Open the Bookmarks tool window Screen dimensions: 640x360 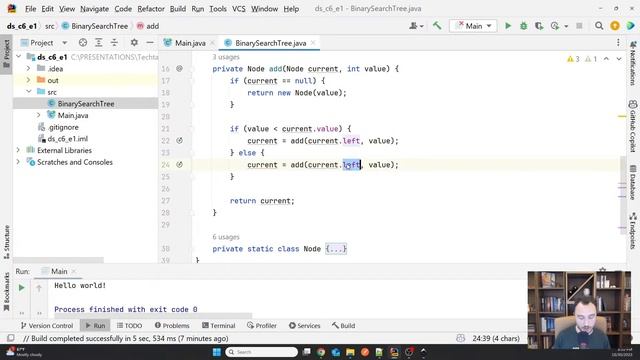coord(7,292)
